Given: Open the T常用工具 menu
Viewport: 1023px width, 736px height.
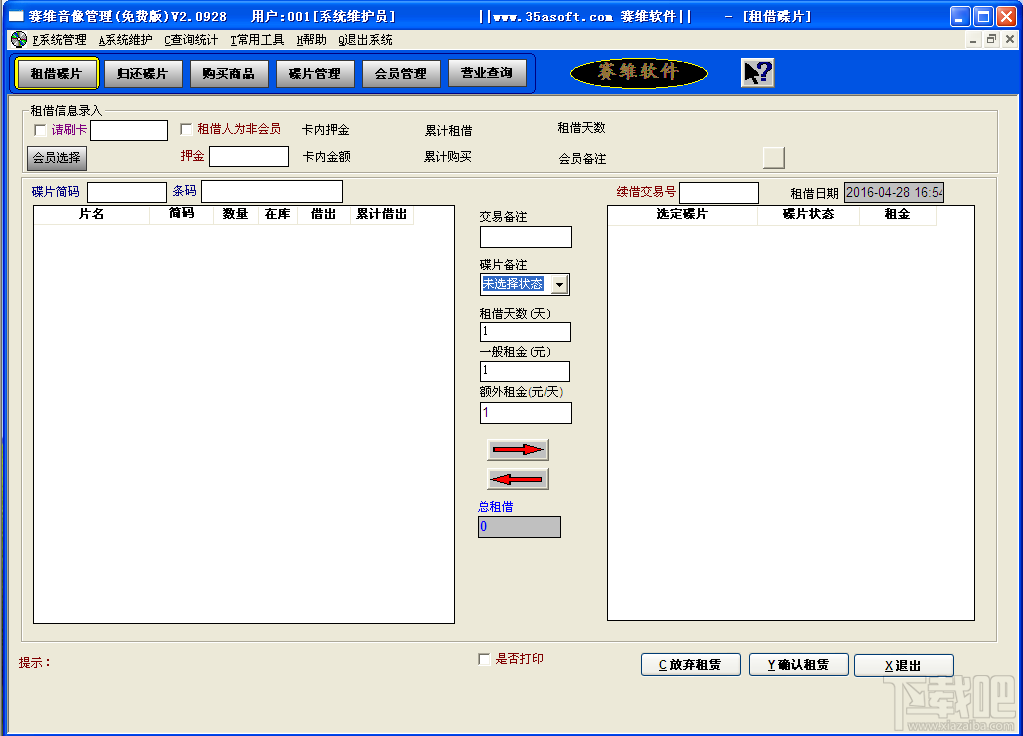Looking at the screenshot, I should pos(257,40).
